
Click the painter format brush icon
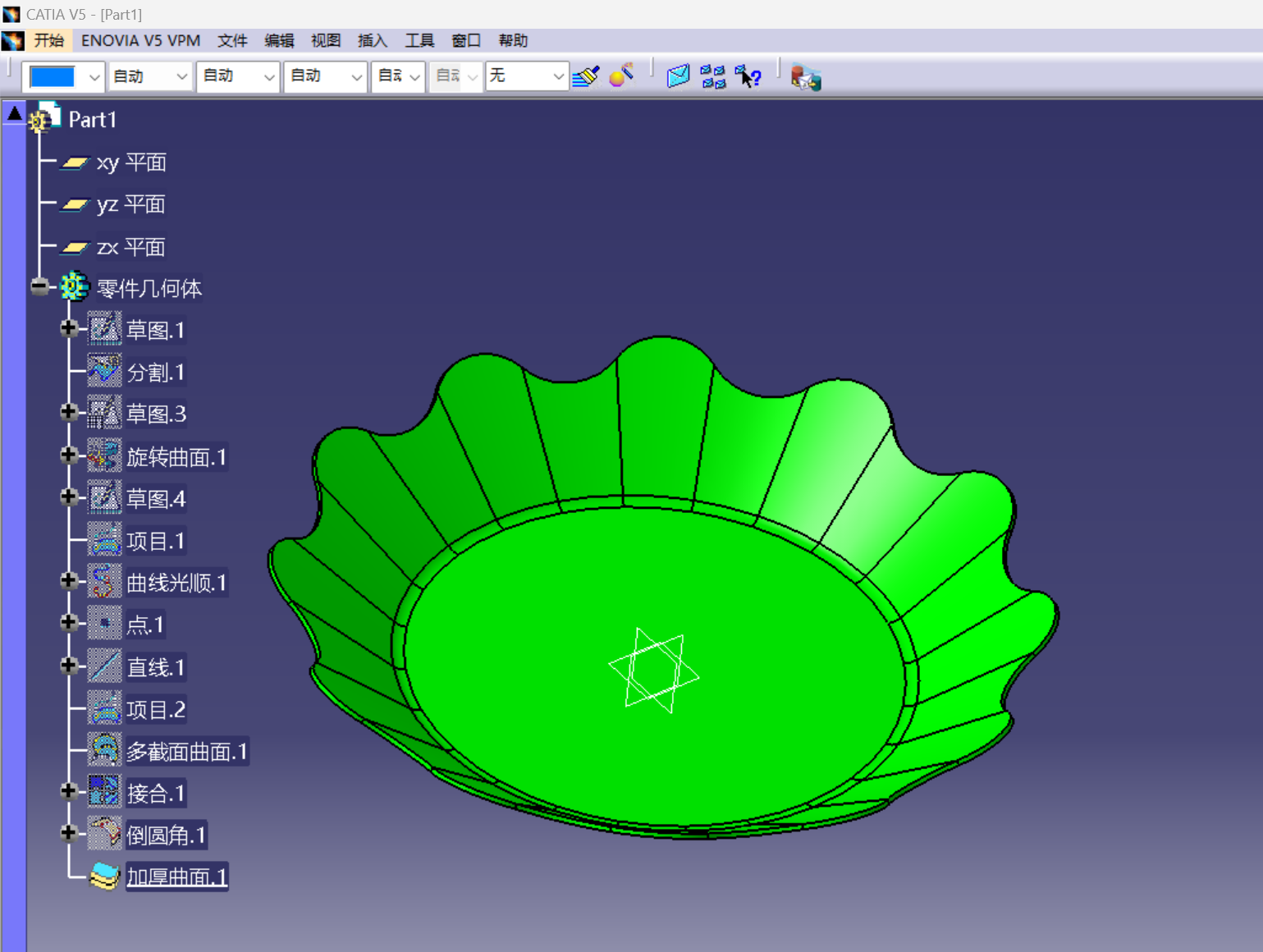(586, 76)
